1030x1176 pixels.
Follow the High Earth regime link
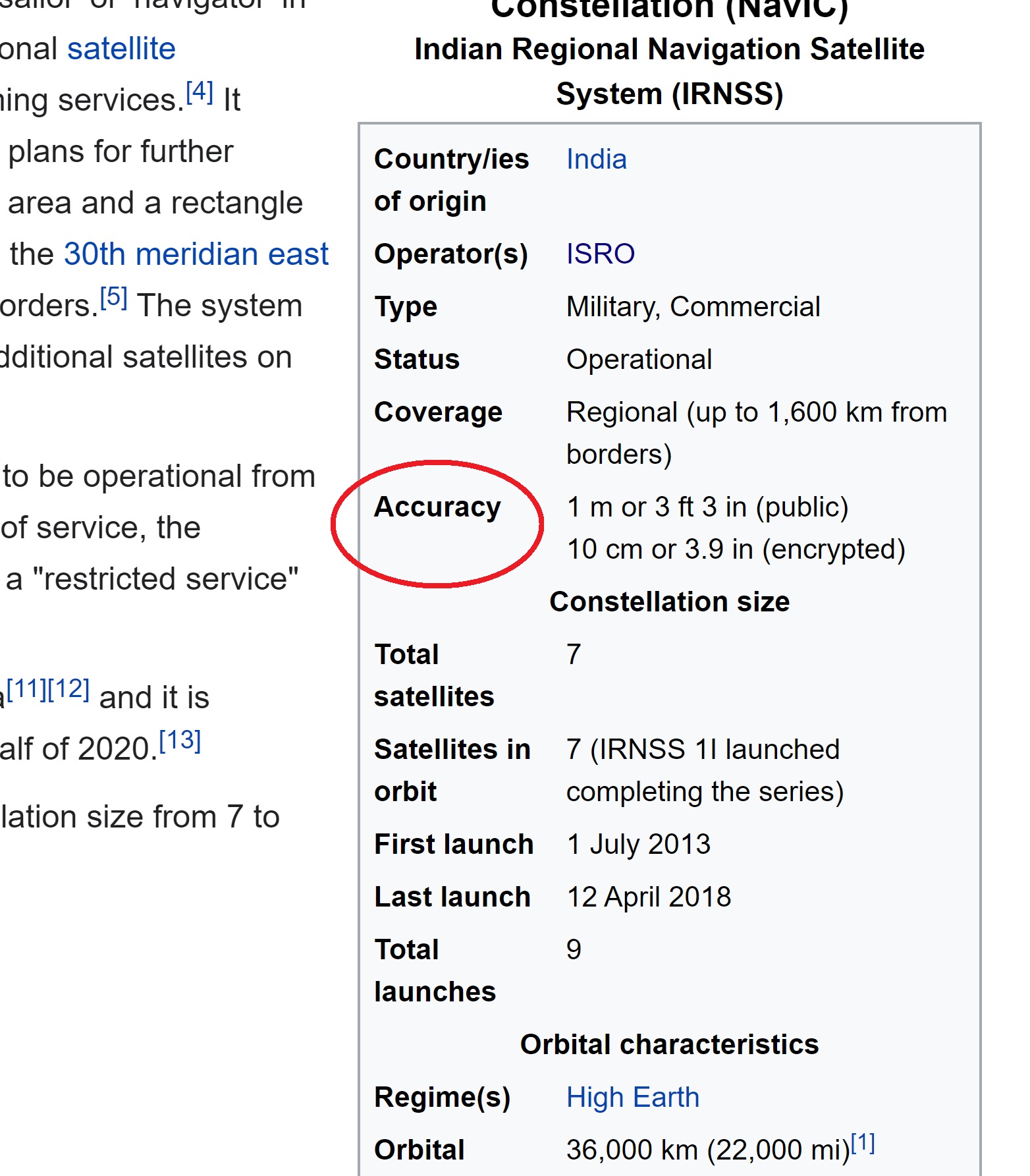[x=633, y=1098]
